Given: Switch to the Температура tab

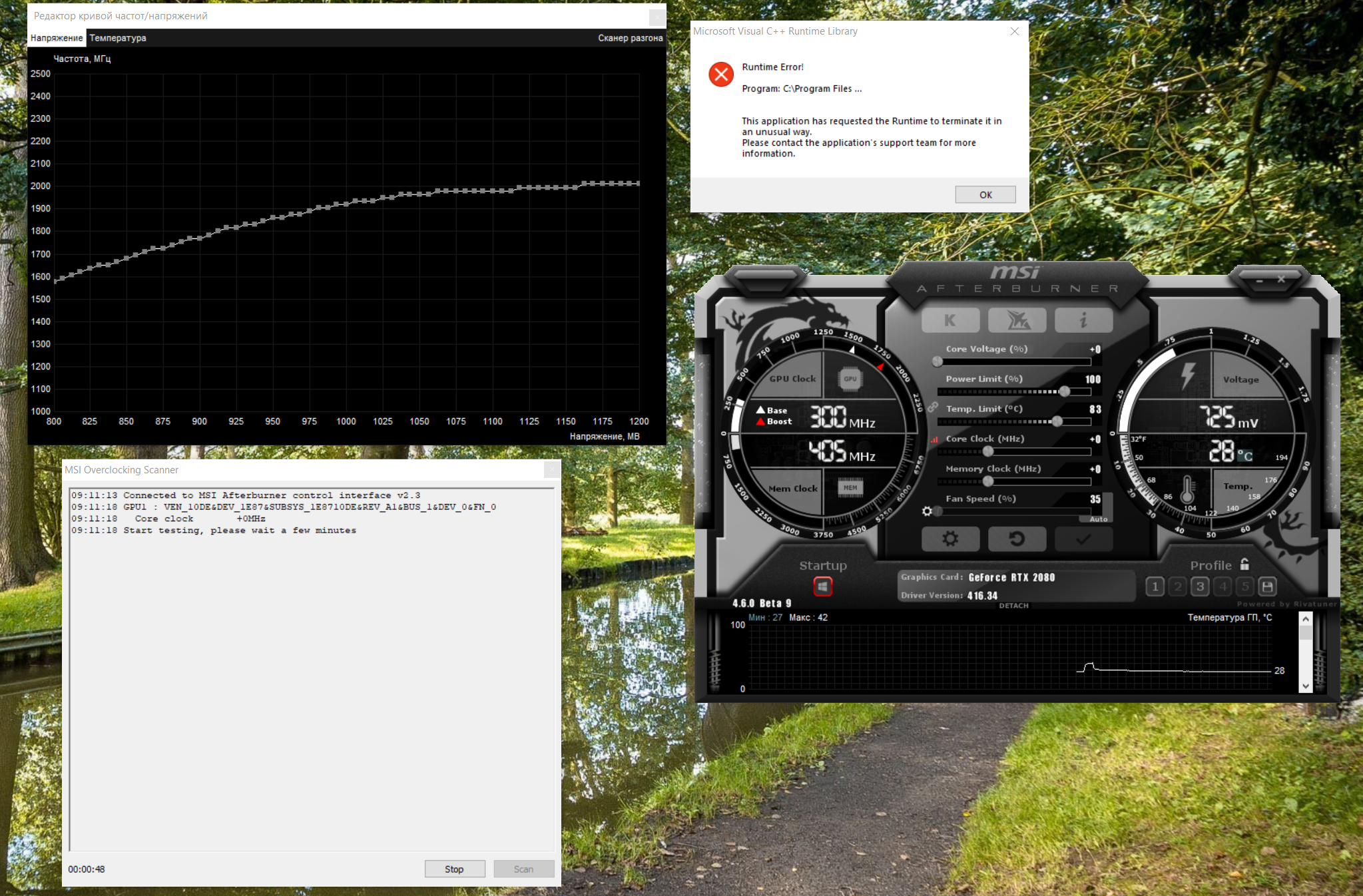Looking at the screenshot, I should click(118, 38).
